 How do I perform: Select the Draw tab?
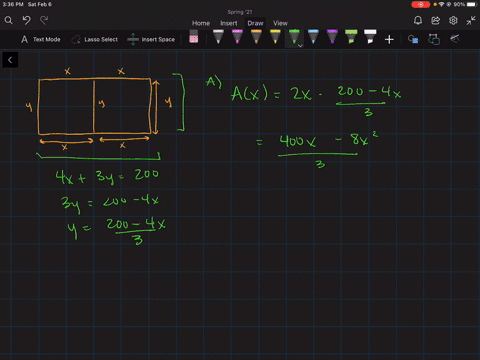point(255,23)
